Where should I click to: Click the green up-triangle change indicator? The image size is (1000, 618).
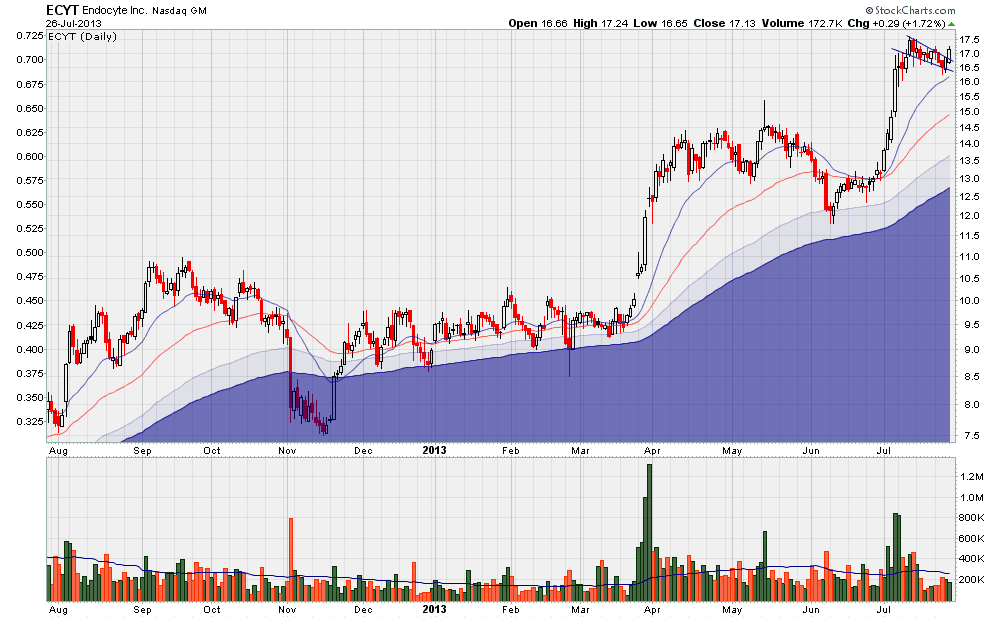click(952, 24)
